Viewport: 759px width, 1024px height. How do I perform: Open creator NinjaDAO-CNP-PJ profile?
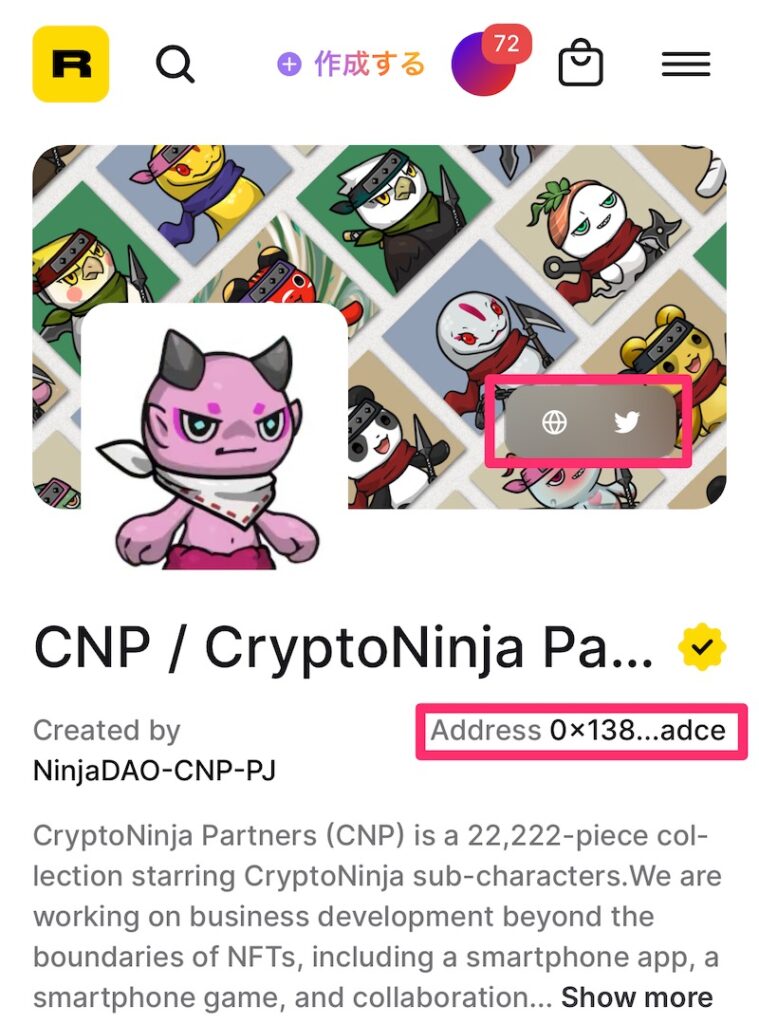(x=154, y=771)
